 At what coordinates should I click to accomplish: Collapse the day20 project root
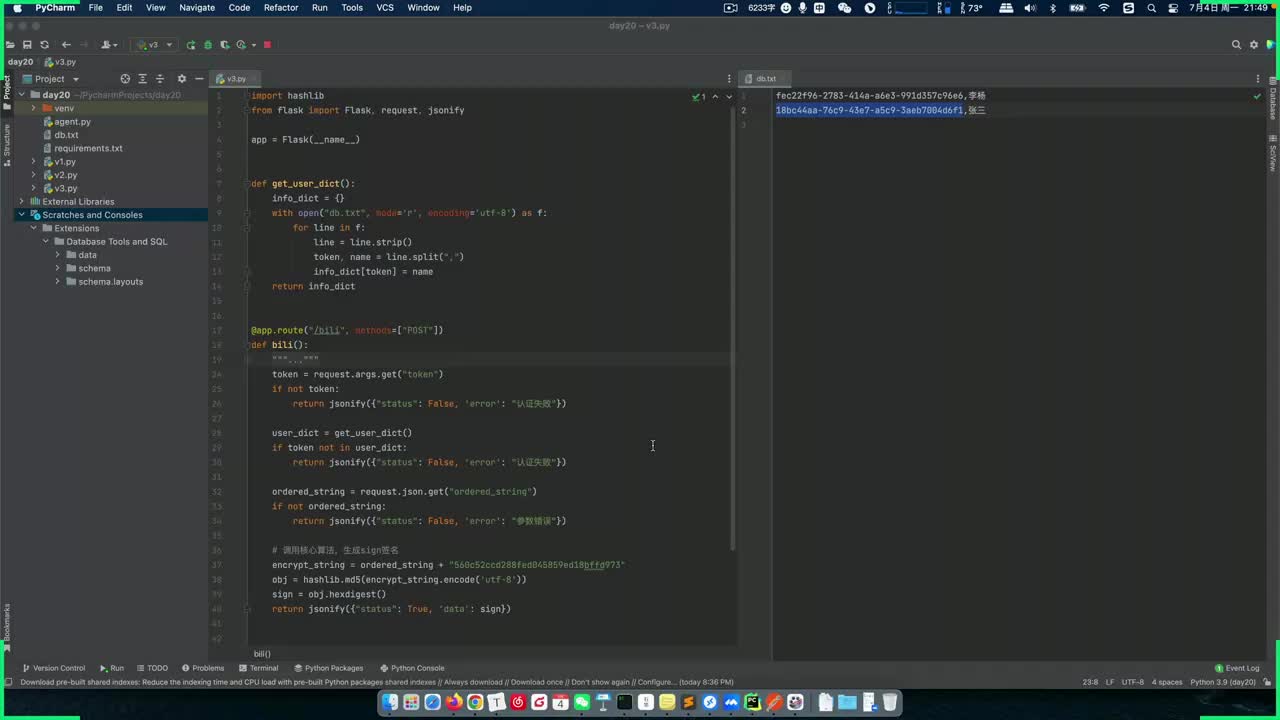(x=21, y=95)
